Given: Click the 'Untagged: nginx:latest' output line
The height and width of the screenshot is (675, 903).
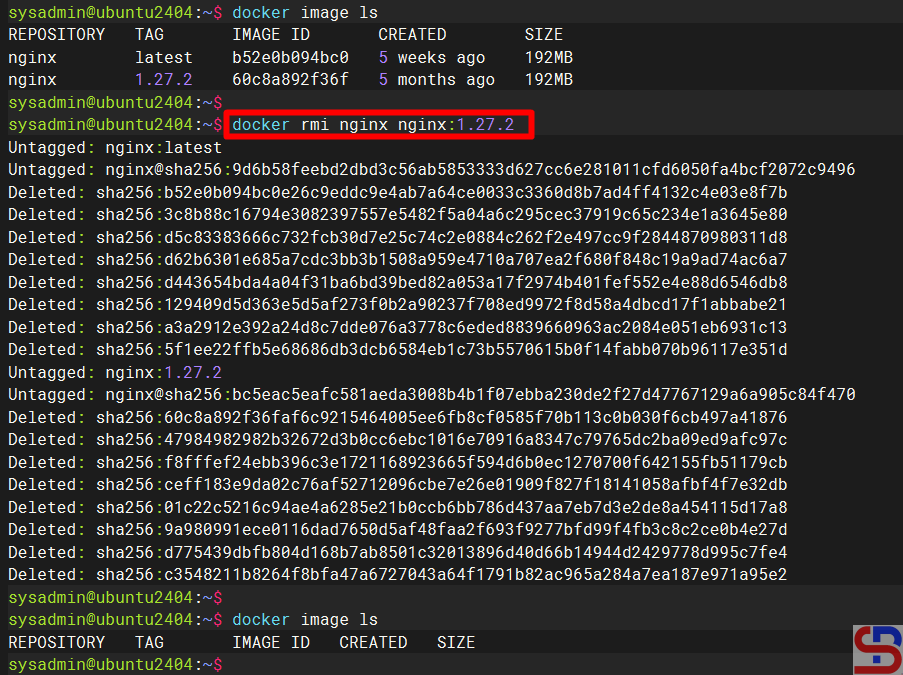Looking at the screenshot, I should 93,147.
